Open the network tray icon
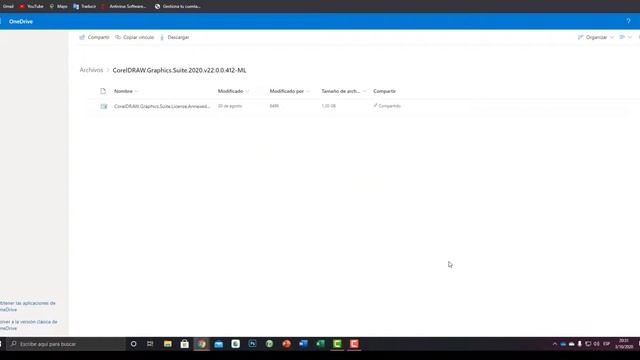The height and width of the screenshot is (360, 640). tap(588, 344)
